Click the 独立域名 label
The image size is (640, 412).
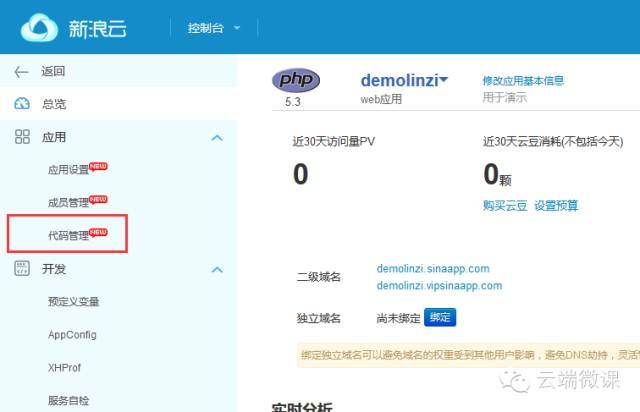click(319, 318)
